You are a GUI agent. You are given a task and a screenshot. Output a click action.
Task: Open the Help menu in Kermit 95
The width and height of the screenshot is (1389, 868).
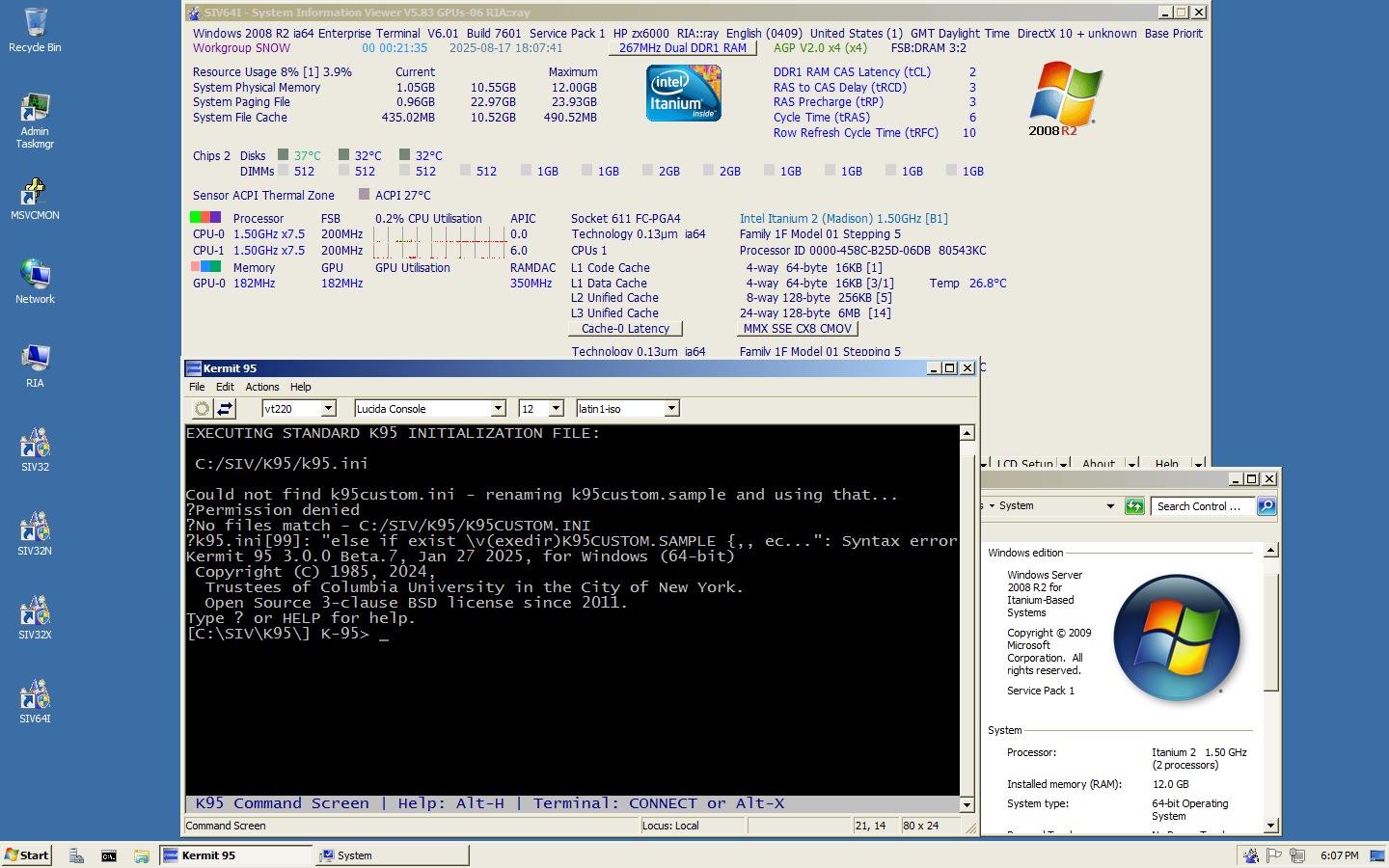[301, 387]
